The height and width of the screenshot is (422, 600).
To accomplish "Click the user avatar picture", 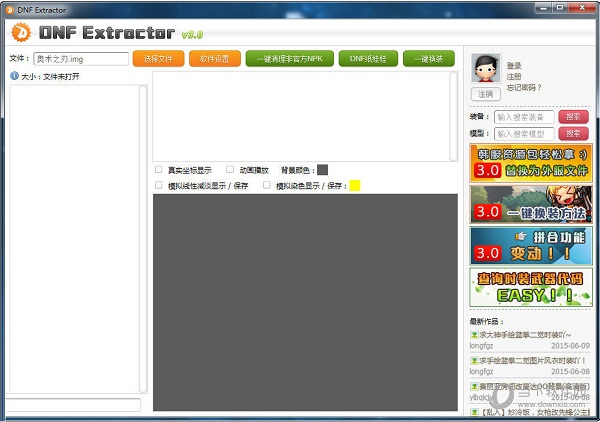I will click(486, 68).
